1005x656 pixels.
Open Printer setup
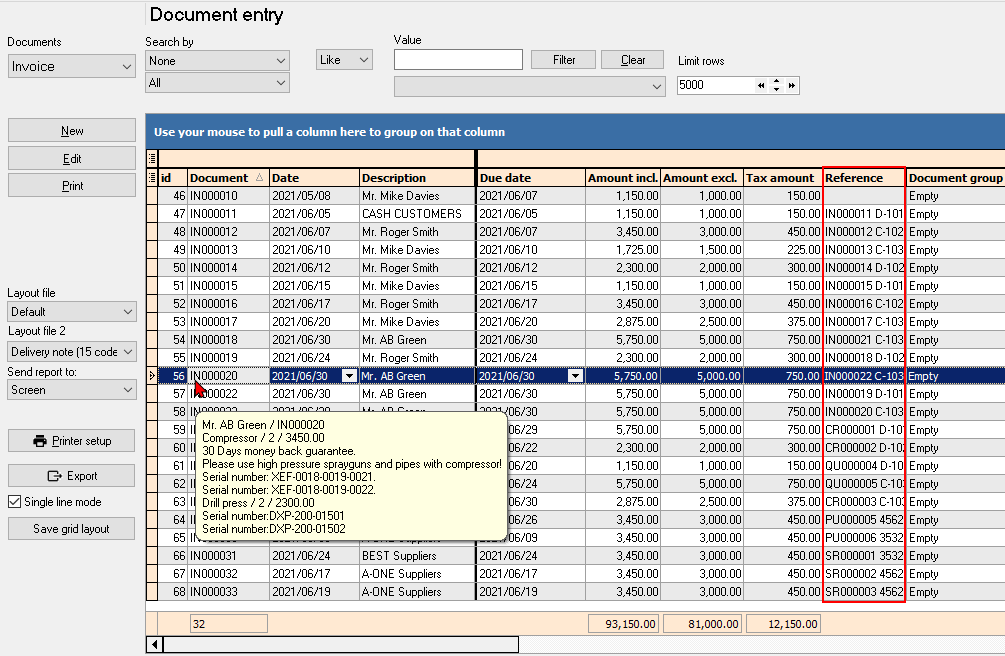[x=72, y=441]
